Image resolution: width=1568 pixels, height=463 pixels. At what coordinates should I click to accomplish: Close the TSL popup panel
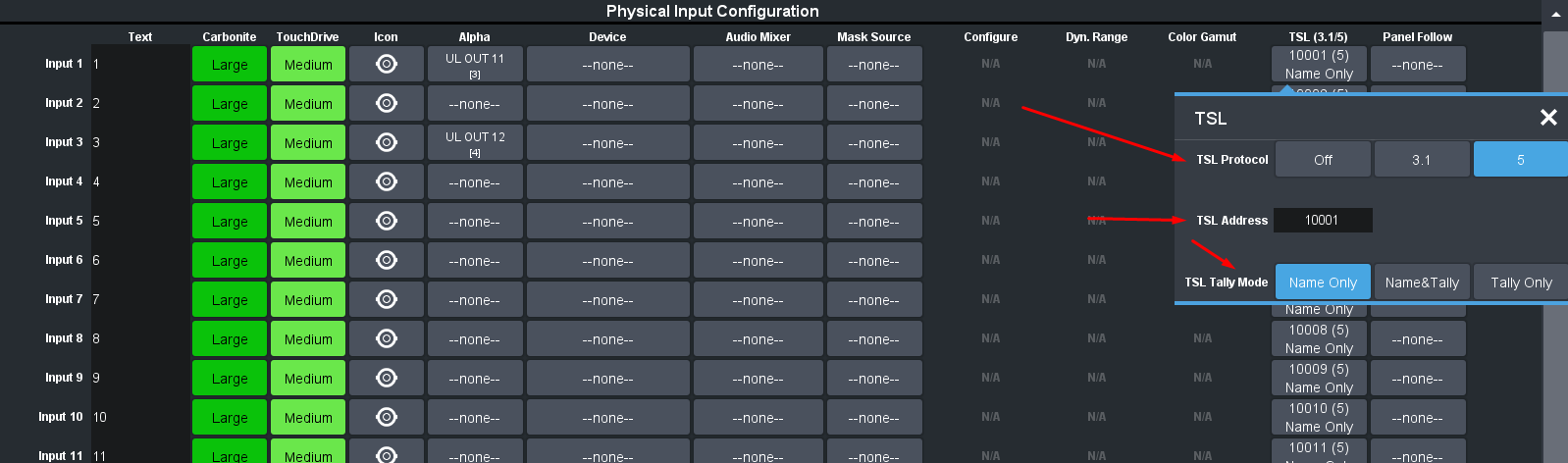point(1548,118)
